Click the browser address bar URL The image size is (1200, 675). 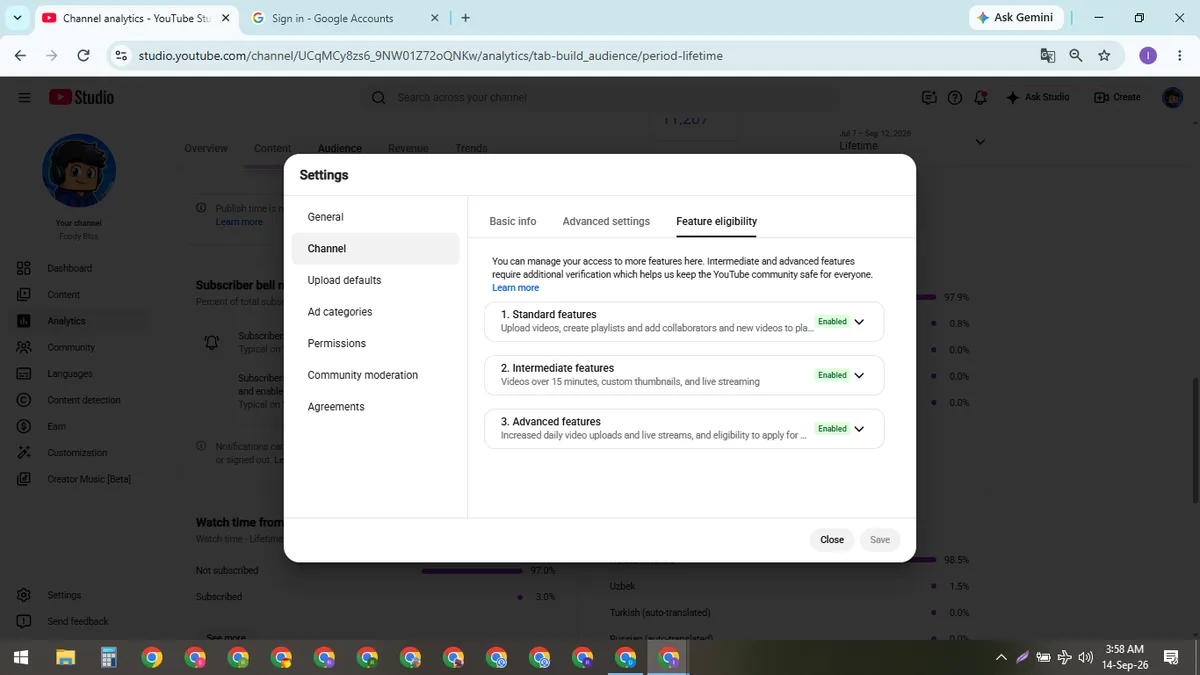(x=430, y=56)
